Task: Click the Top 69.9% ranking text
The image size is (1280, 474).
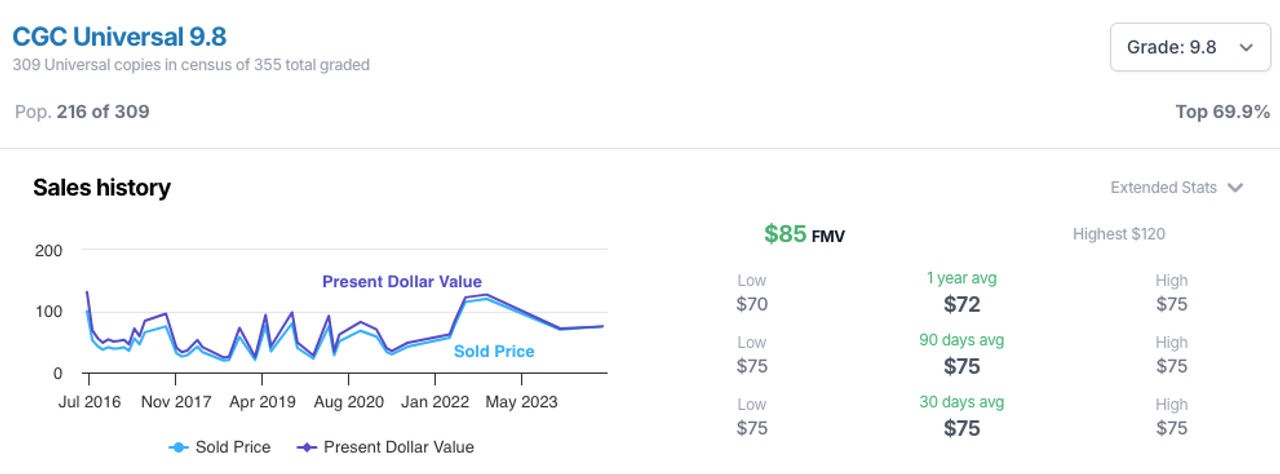Action: pos(1223,112)
